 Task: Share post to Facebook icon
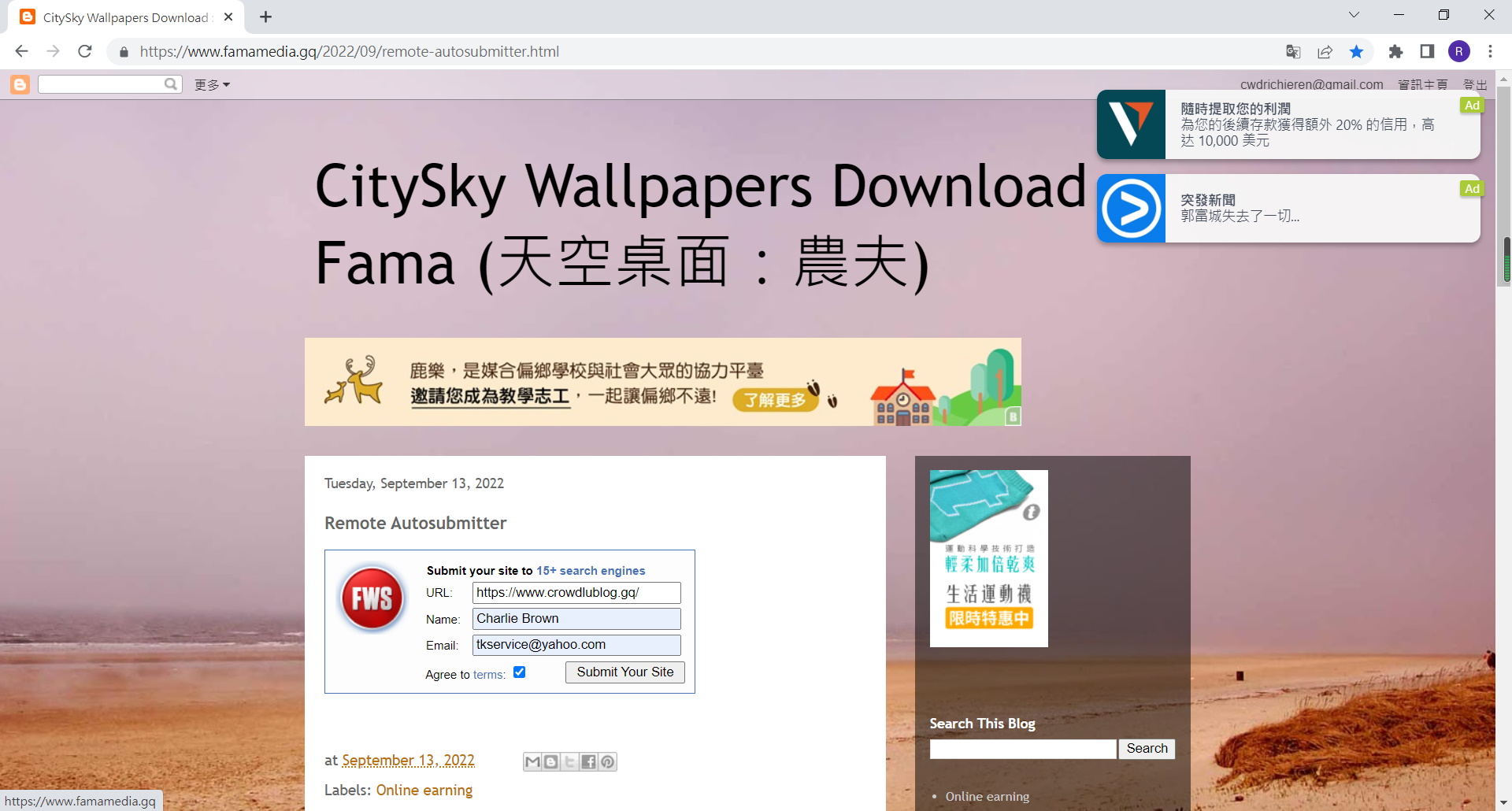(x=588, y=761)
